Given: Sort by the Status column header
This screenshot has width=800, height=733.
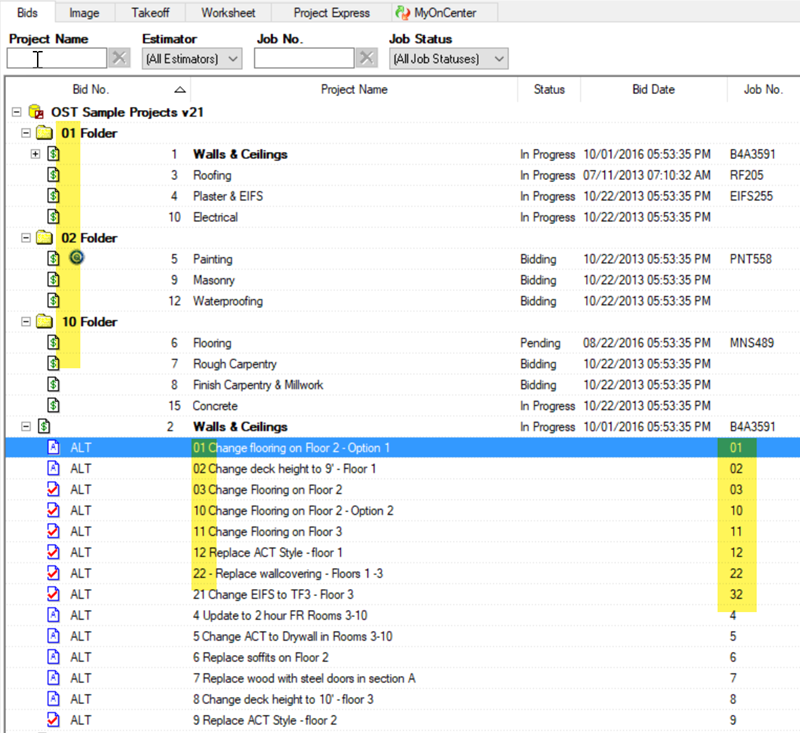Looking at the screenshot, I should tap(549, 90).
